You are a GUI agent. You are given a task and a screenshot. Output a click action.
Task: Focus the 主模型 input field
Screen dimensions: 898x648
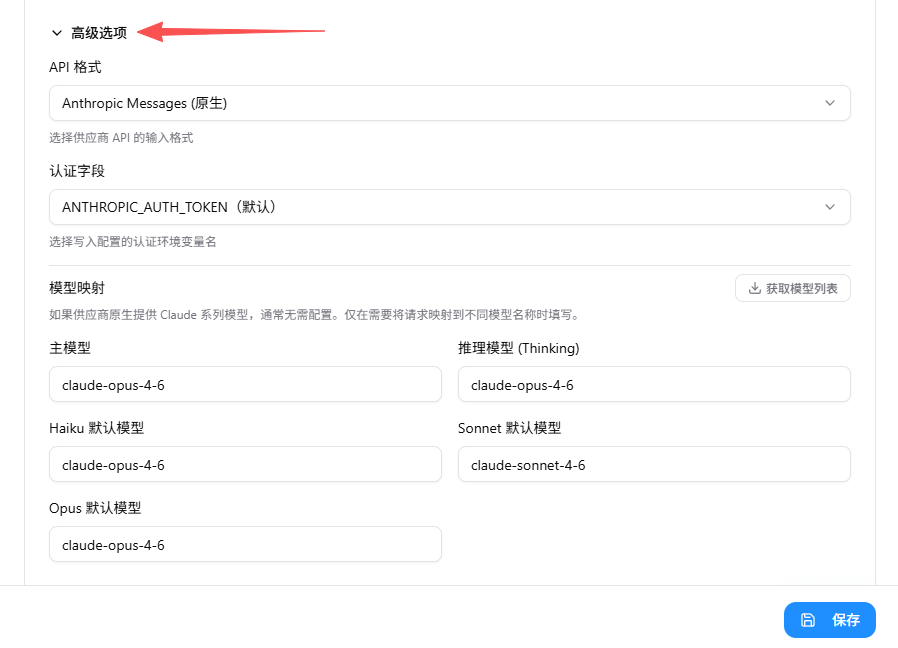coord(245,384)
